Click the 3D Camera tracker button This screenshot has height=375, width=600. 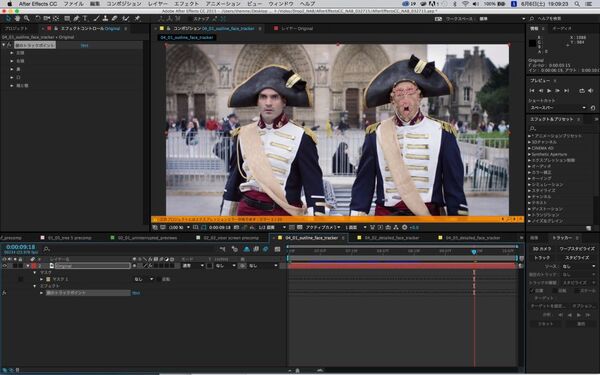click(x=542, y=249)
